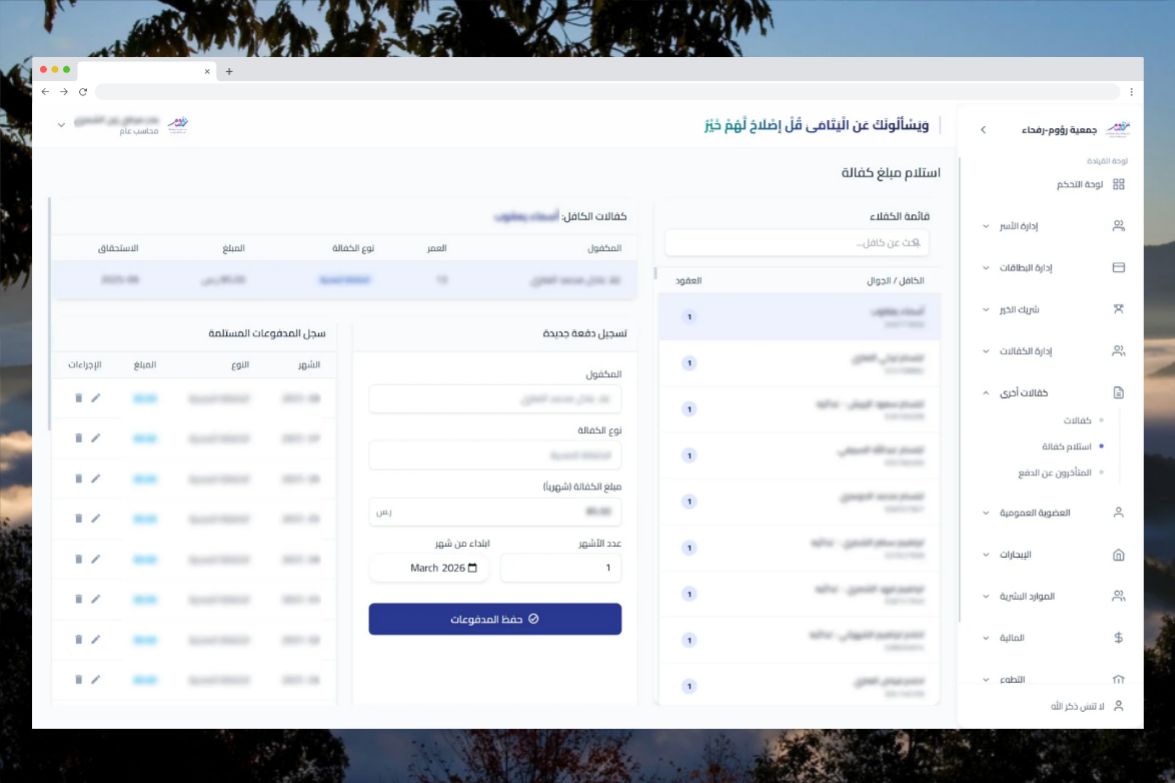Screen dimensions: 1175x783
Task: Click the search field in قائمة الكفلاء
Action: point(797,243)
